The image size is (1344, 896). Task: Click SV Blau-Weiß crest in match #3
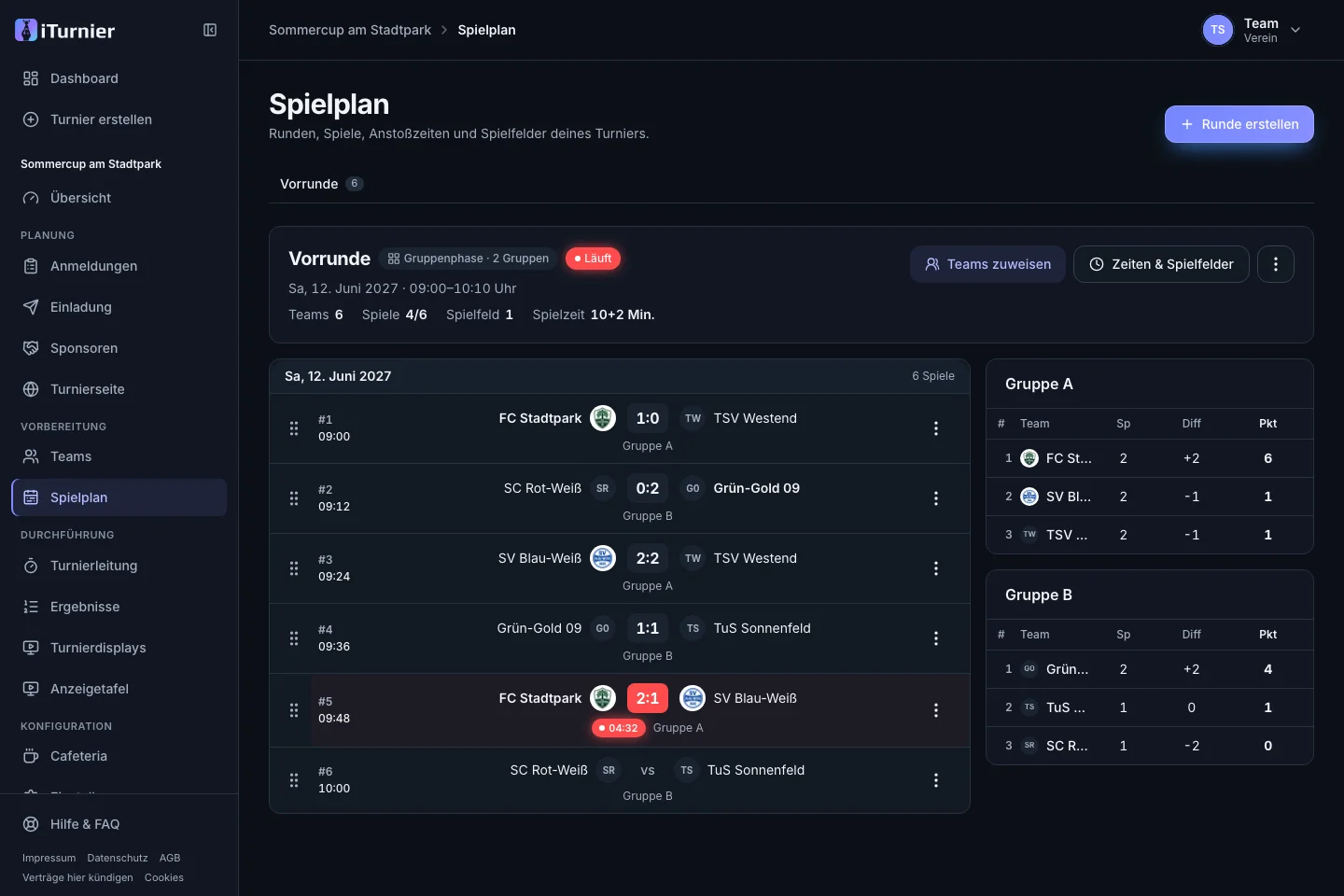point(603,558)
